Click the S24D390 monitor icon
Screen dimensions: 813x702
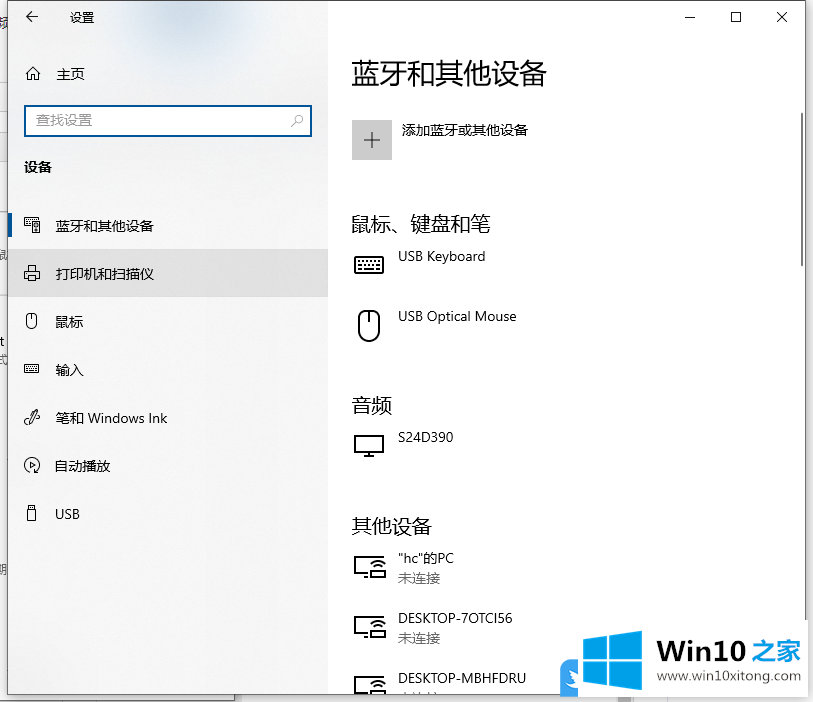coord(369,445)
